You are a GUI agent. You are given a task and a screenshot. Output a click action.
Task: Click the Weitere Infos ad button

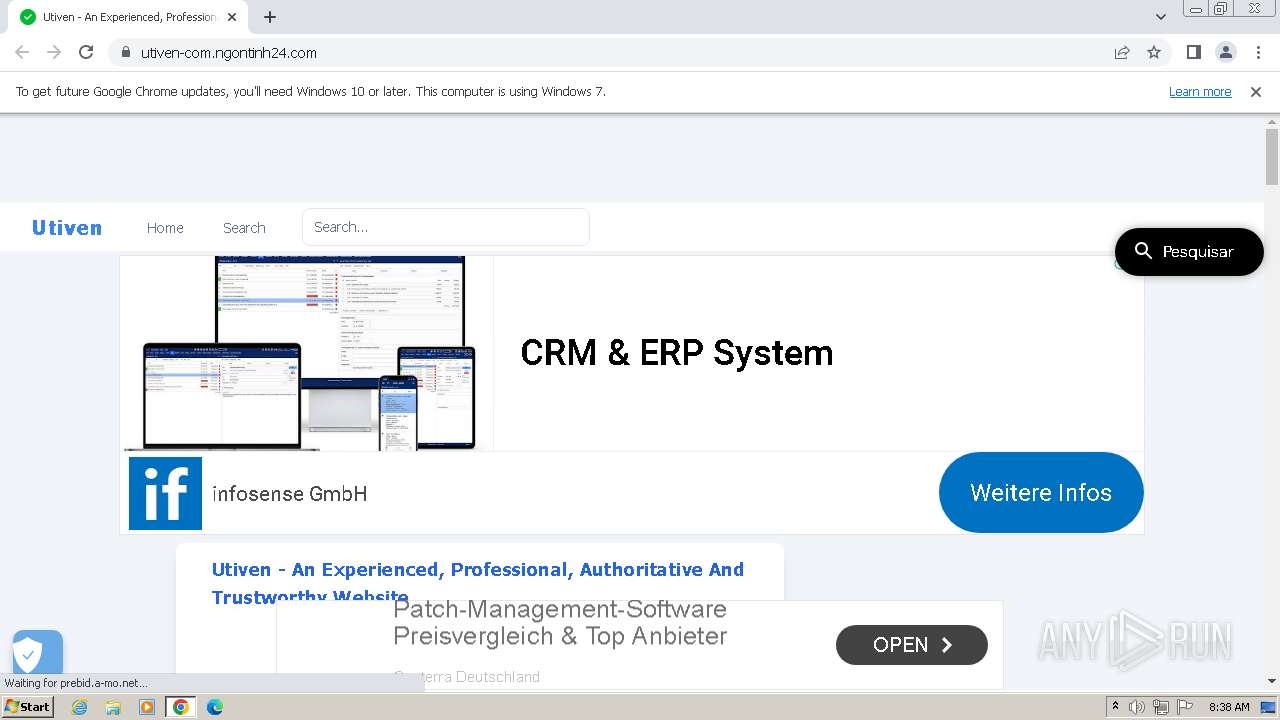click(1041, 492)
